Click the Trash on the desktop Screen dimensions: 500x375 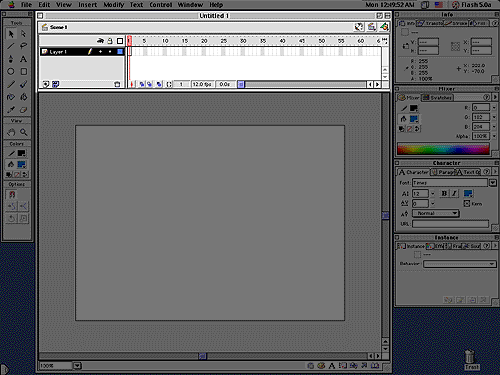pos(470,359)
